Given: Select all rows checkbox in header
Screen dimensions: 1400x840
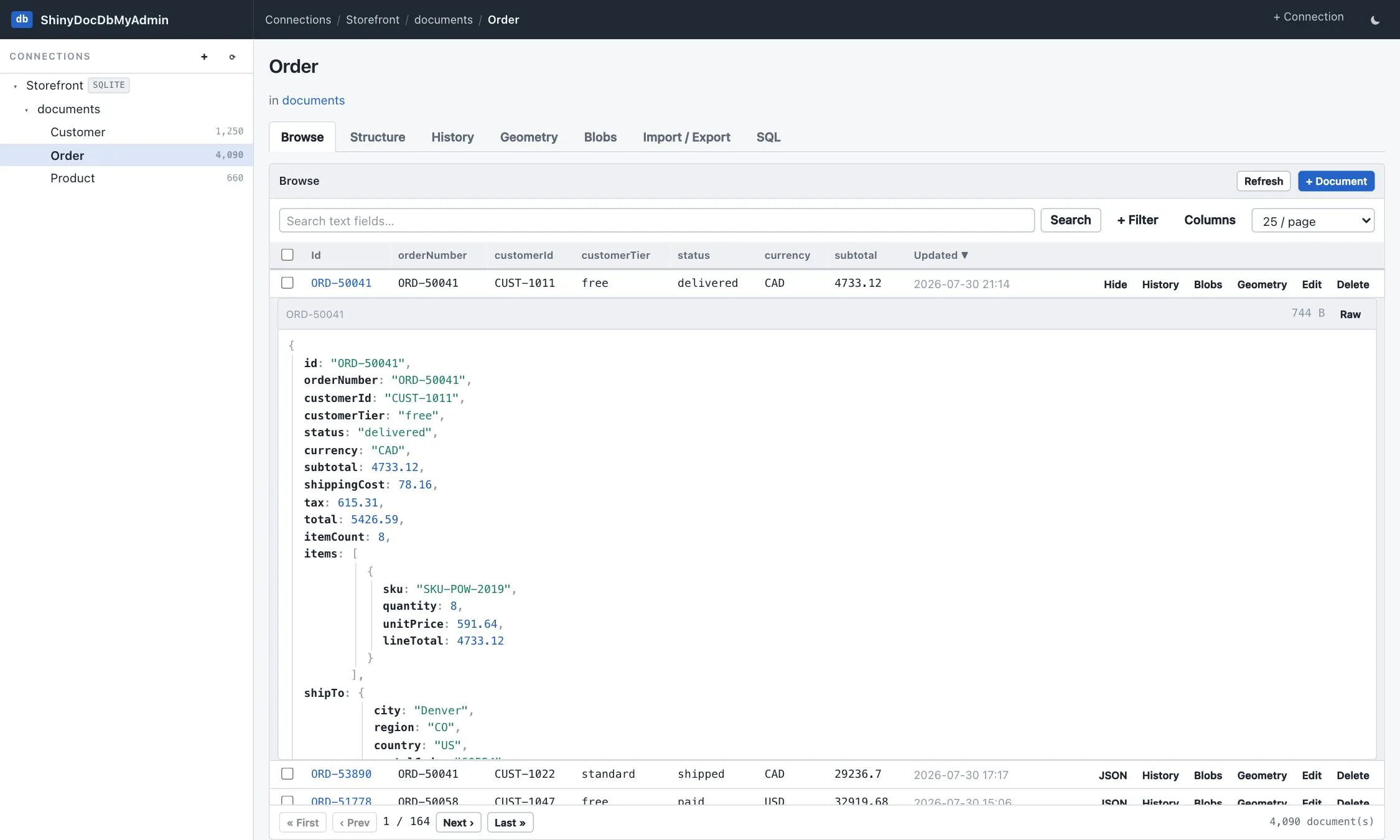Looking at the screenshot, I should pyautogui.click(x=287, y=254).
